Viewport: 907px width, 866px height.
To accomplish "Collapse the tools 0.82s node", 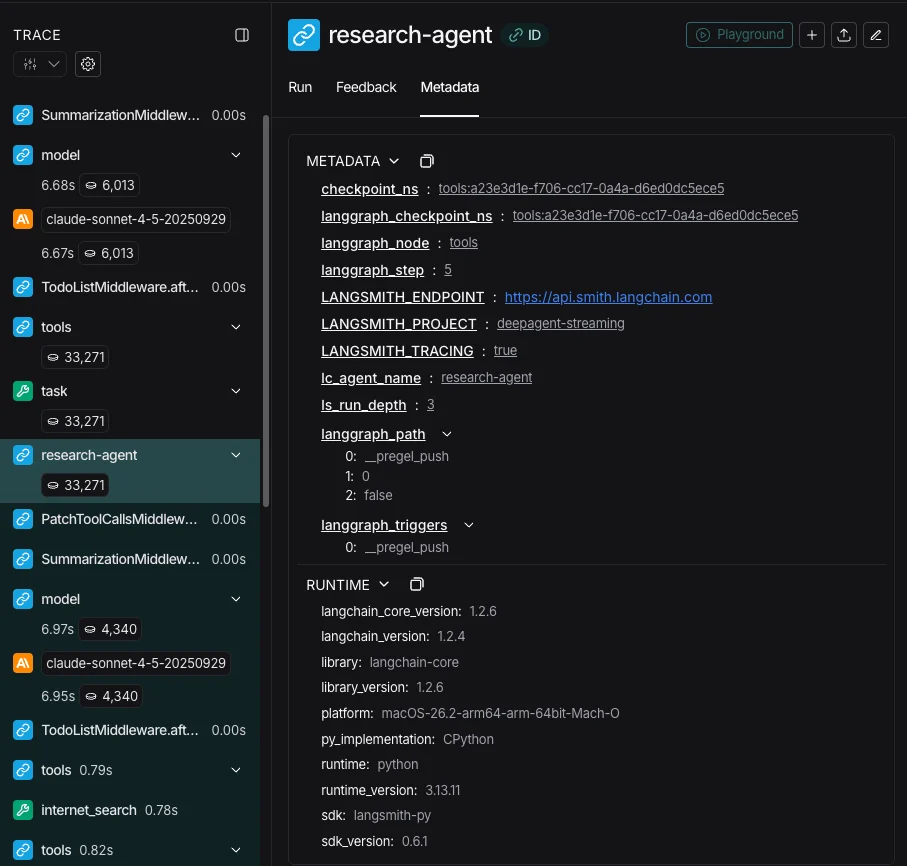I will click(x=235, y=850).
